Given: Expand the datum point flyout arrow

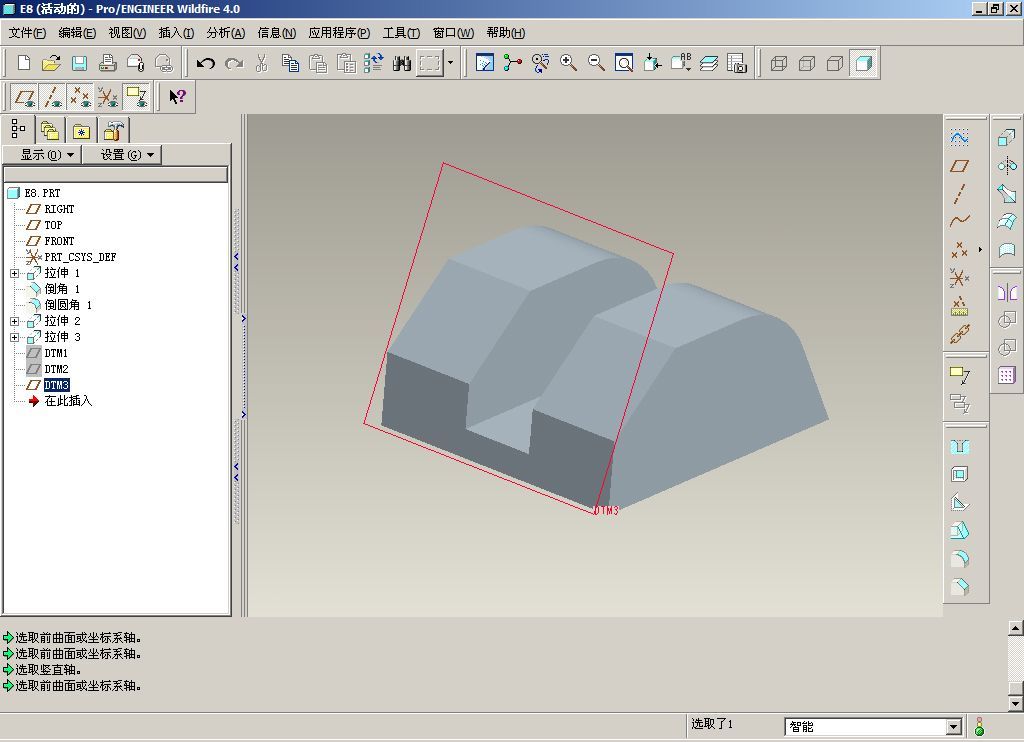Looking at the screenshot, I should point(980,250).
